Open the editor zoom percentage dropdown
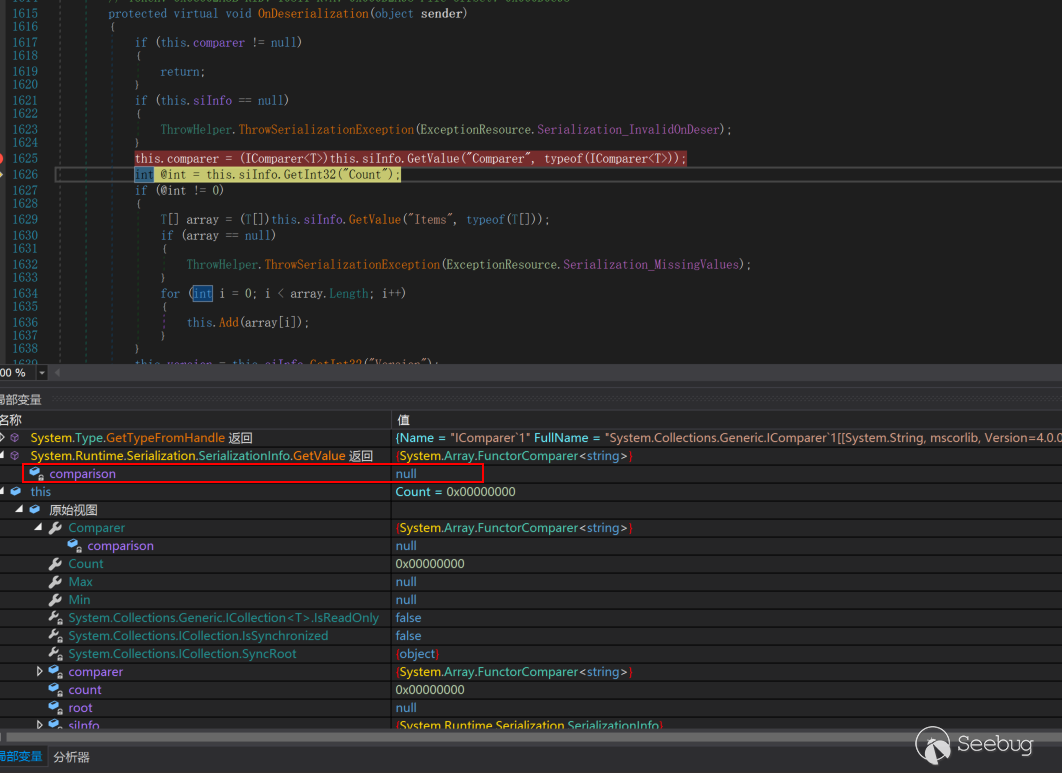The image size is (1062, 773). pos(41,373)
